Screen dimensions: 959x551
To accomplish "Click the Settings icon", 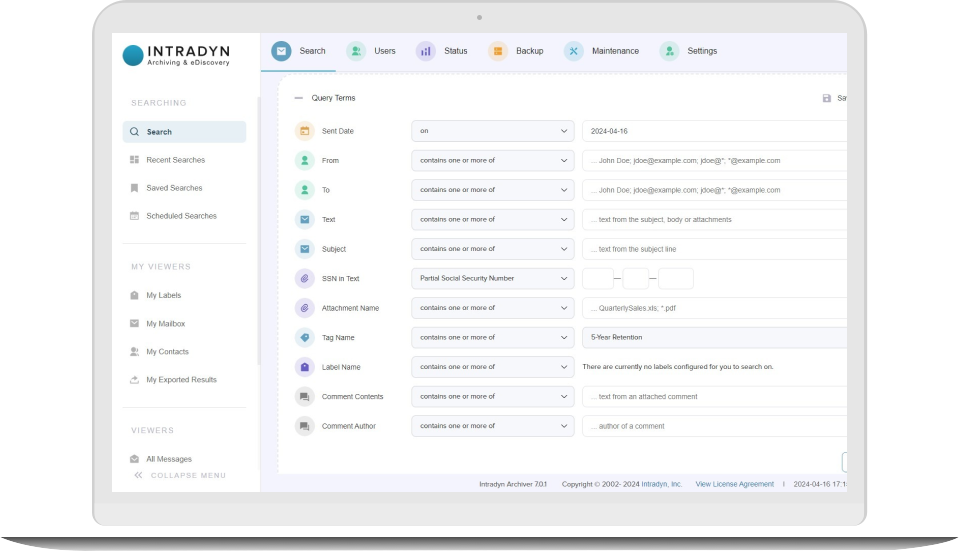I will point(670,51).
